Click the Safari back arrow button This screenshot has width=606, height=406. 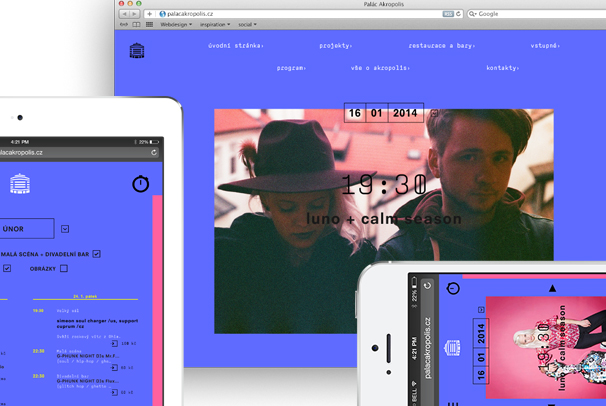click(x=124, y=14)
